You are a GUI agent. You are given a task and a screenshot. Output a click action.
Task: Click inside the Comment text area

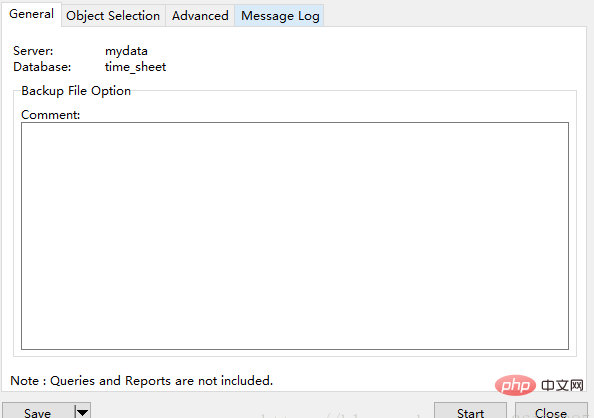pos(295,236)
